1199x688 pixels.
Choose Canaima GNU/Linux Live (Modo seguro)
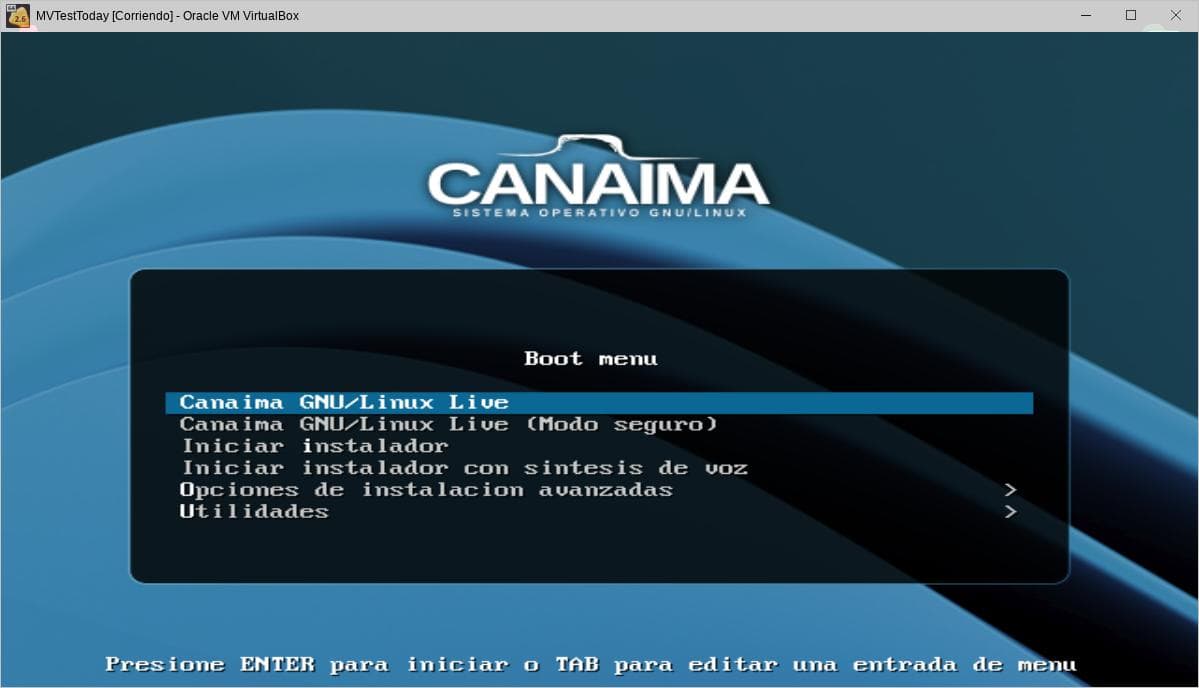449,424
